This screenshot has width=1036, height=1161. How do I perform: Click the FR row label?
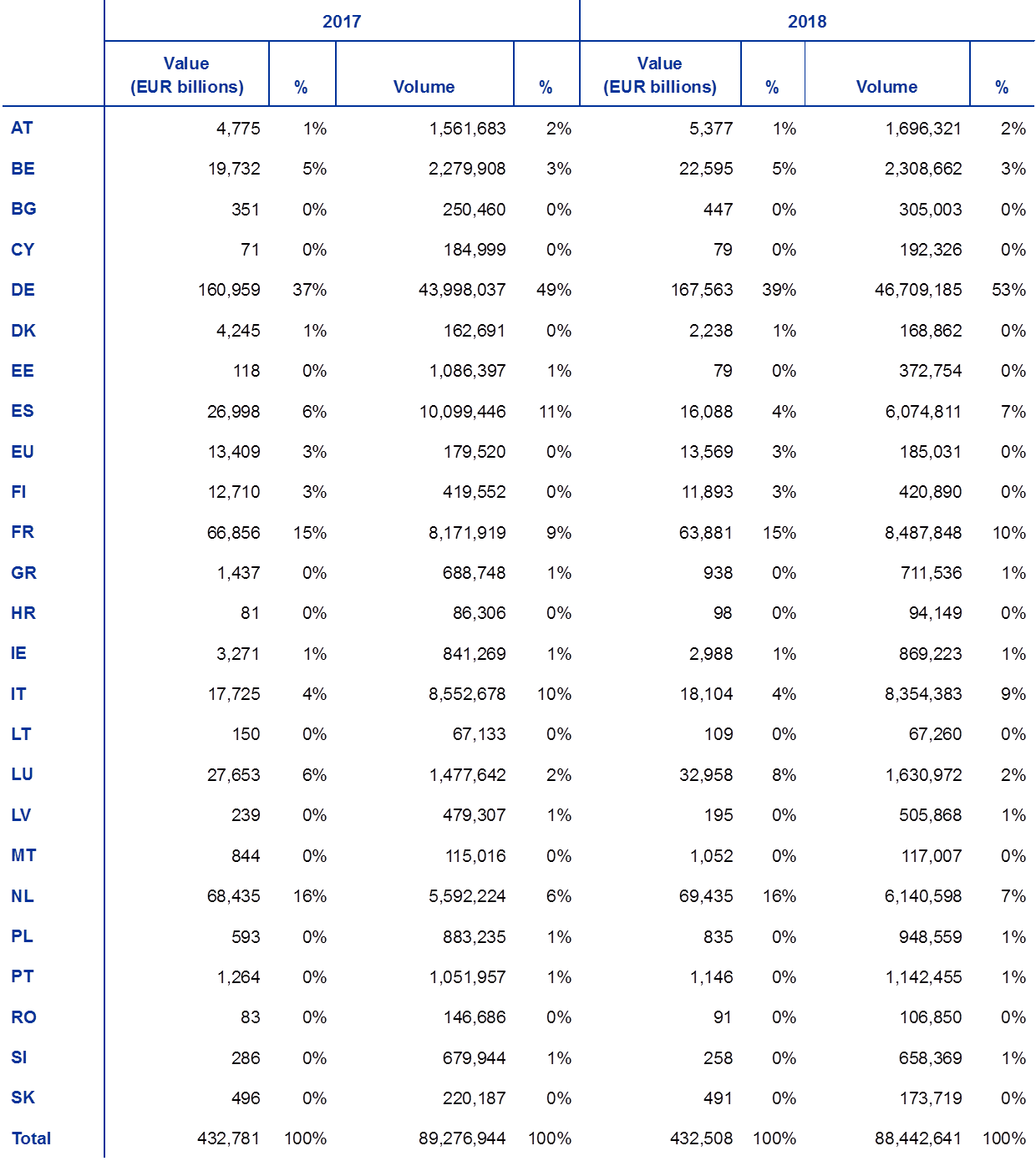pos(22,532)
